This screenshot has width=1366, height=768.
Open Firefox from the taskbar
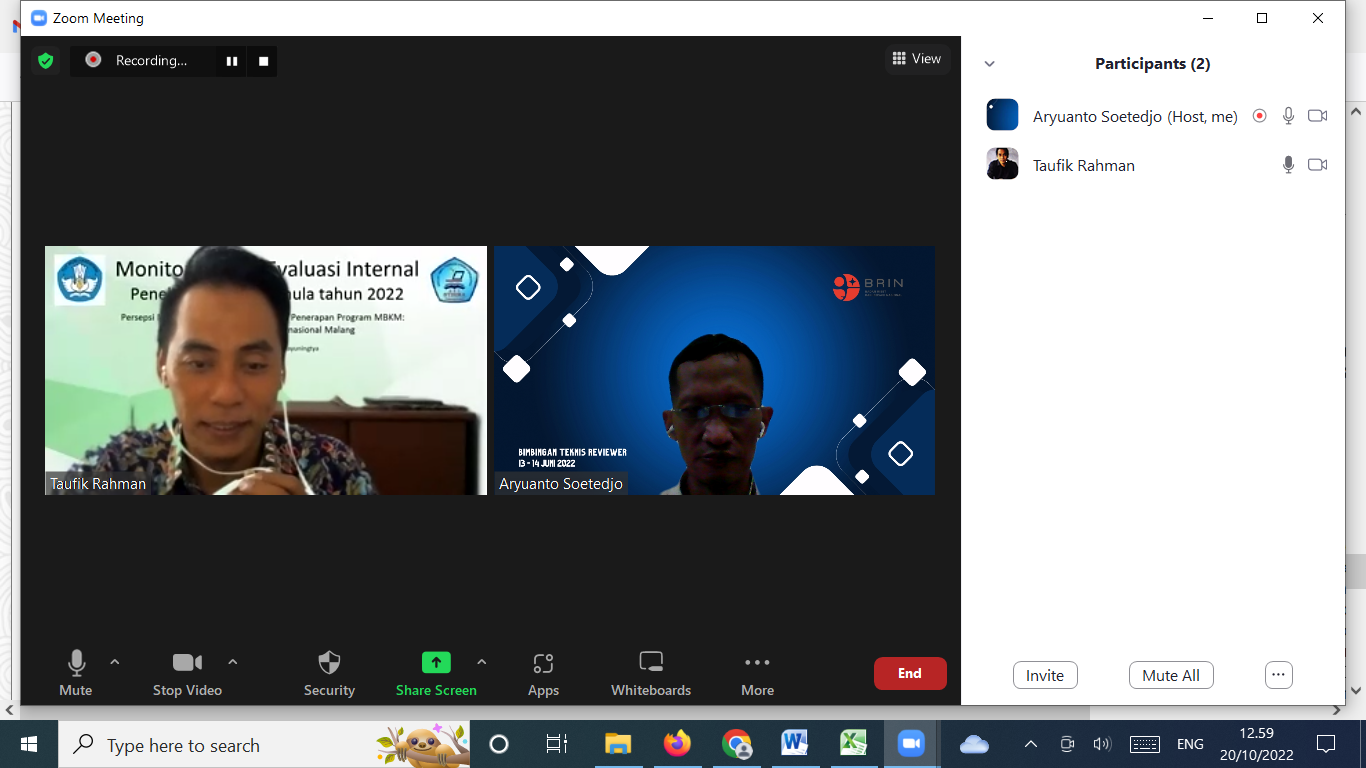677,744
